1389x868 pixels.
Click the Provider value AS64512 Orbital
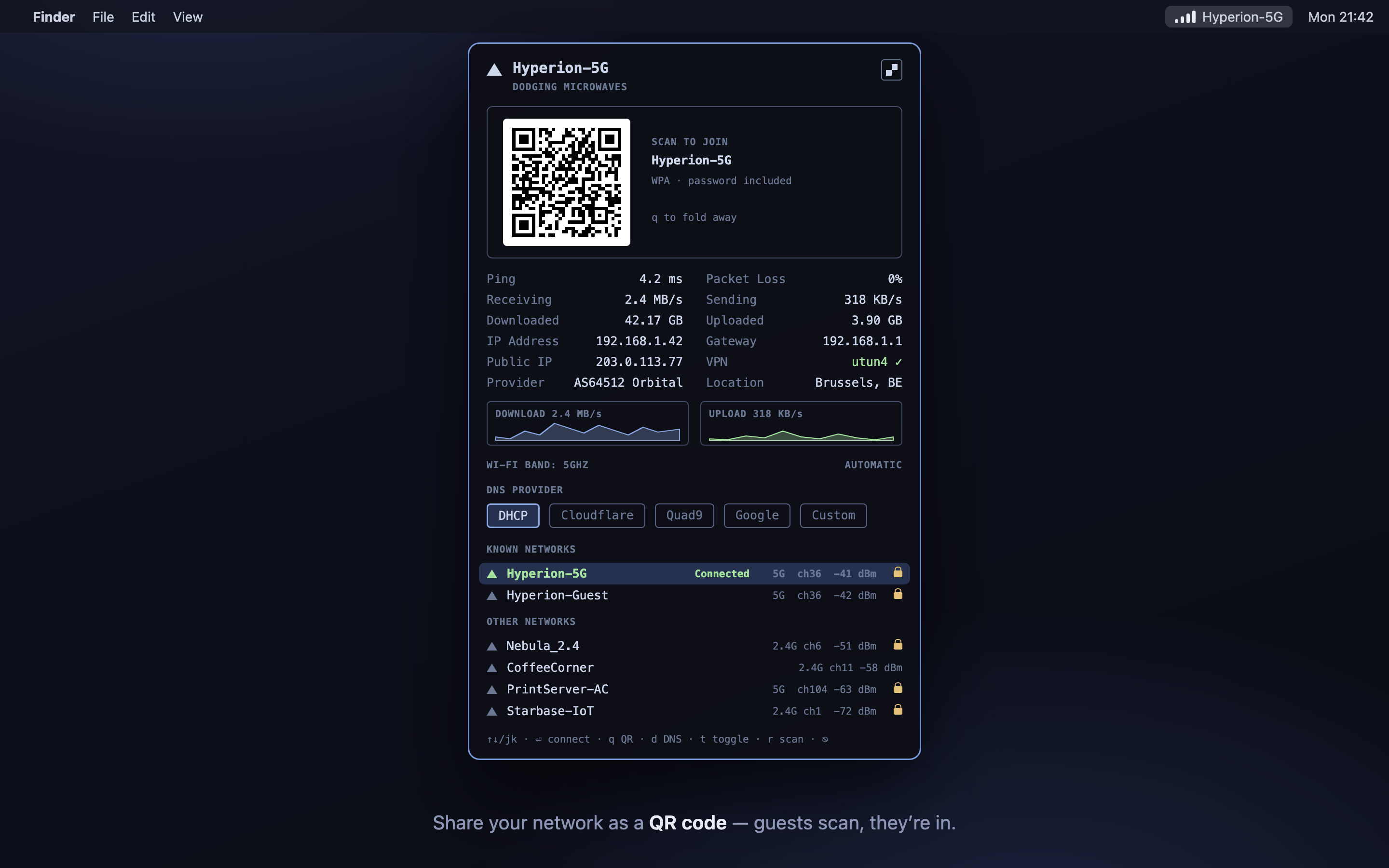[x=628, y=383]
